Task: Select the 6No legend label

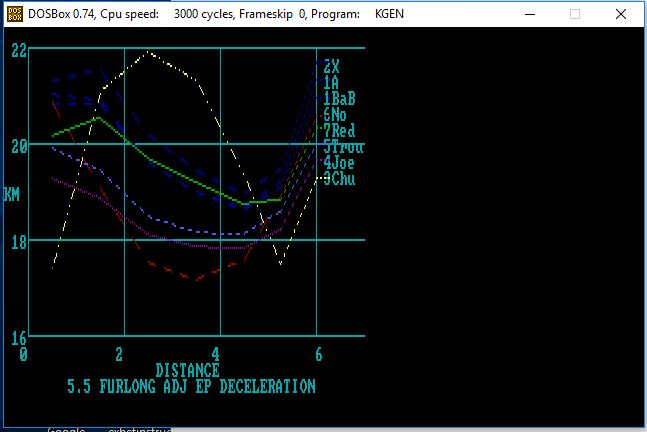Action: [x=335, y=114]
